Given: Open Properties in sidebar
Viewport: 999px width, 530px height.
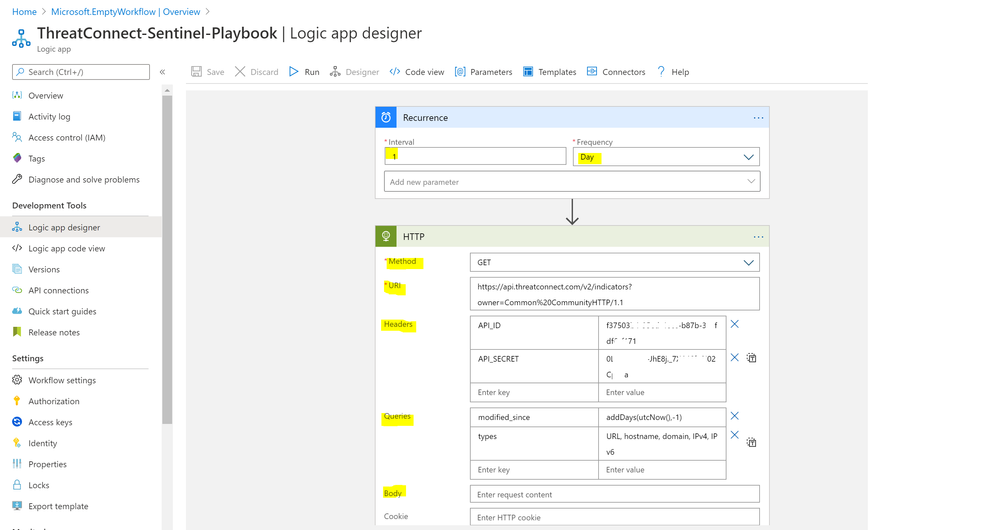Looking at the screenshot, I should tap(47, 464).
